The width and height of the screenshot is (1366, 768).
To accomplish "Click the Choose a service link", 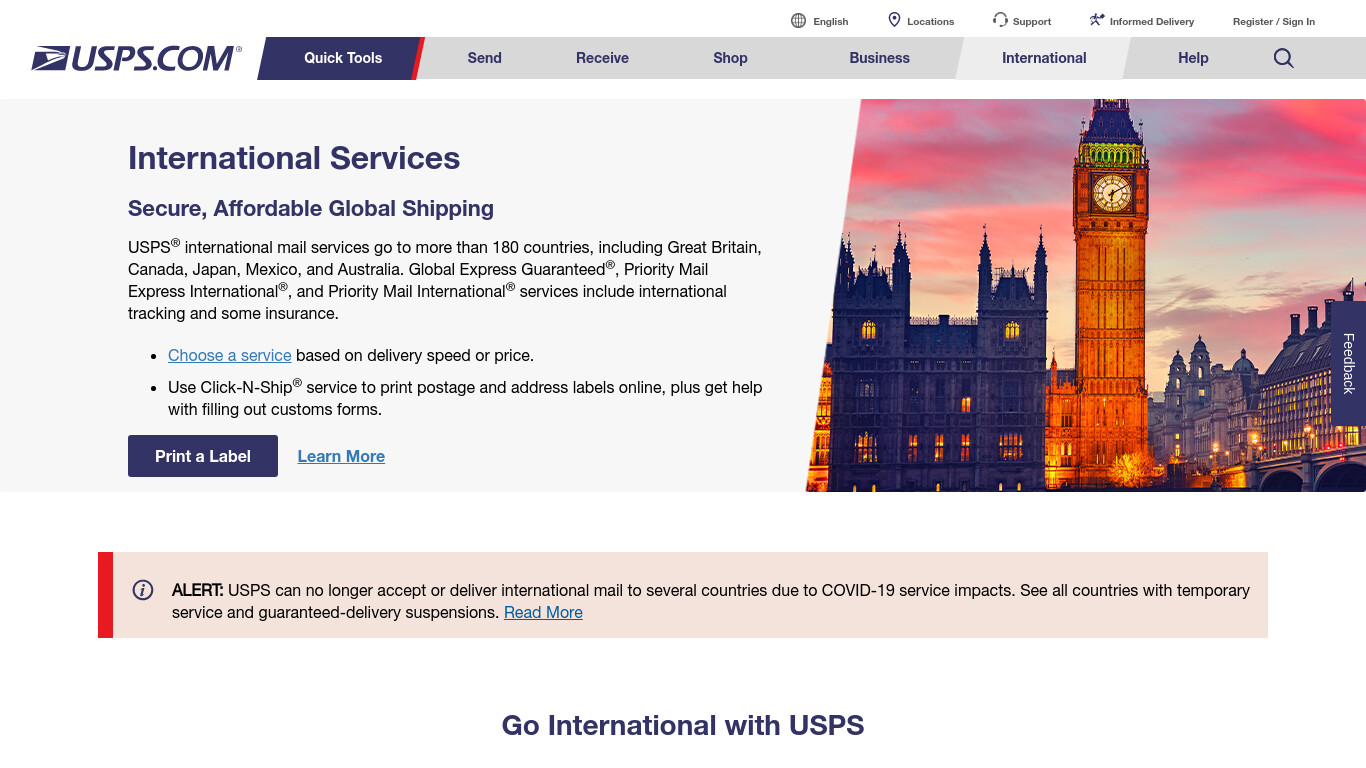I will pyautogui.click(x=230, y=355).
